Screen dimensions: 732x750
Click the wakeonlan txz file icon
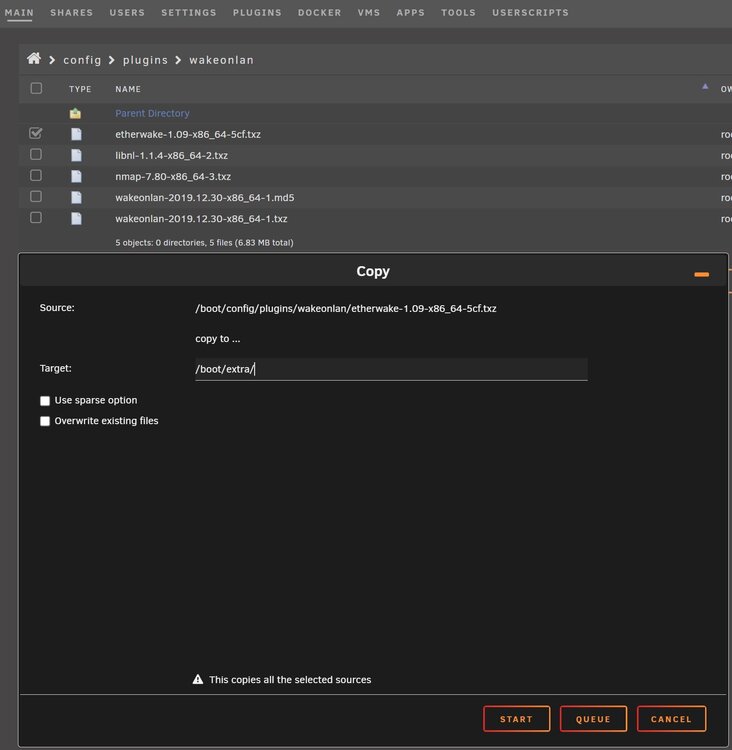[76, 218]
